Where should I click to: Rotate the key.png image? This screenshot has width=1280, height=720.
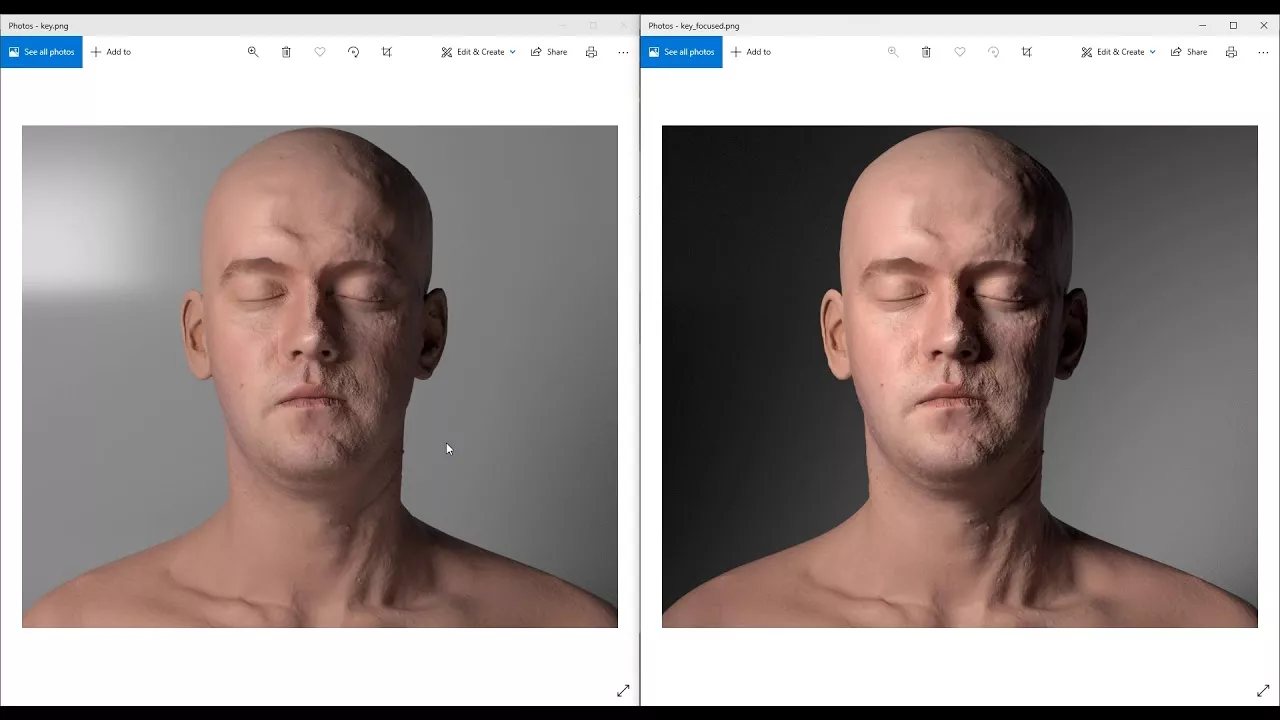pyautogui.click(x=353, y=52)
